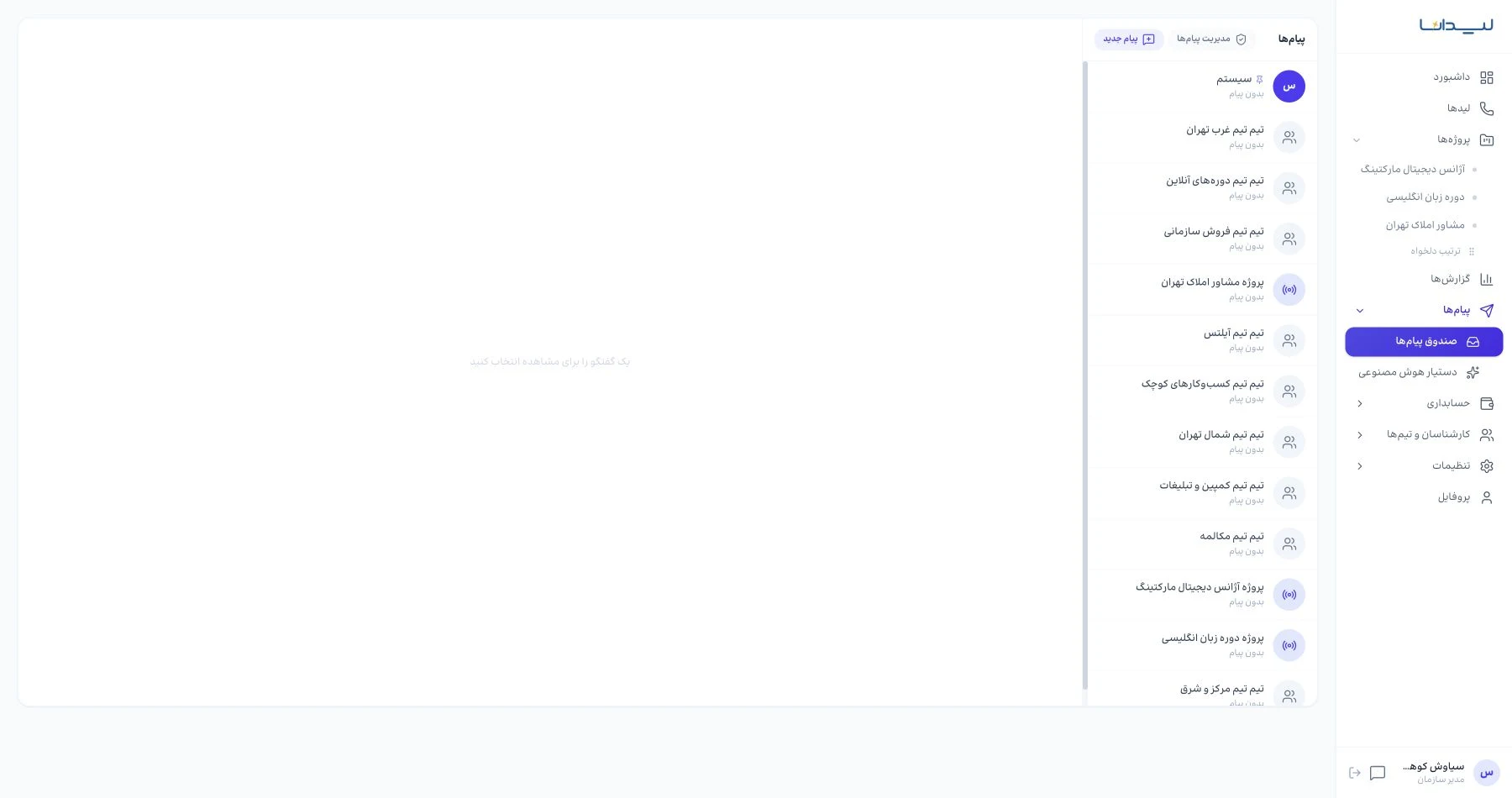Open لیدها menu item
Screen dimensions: 1512x798
(x=1424, y=108)
